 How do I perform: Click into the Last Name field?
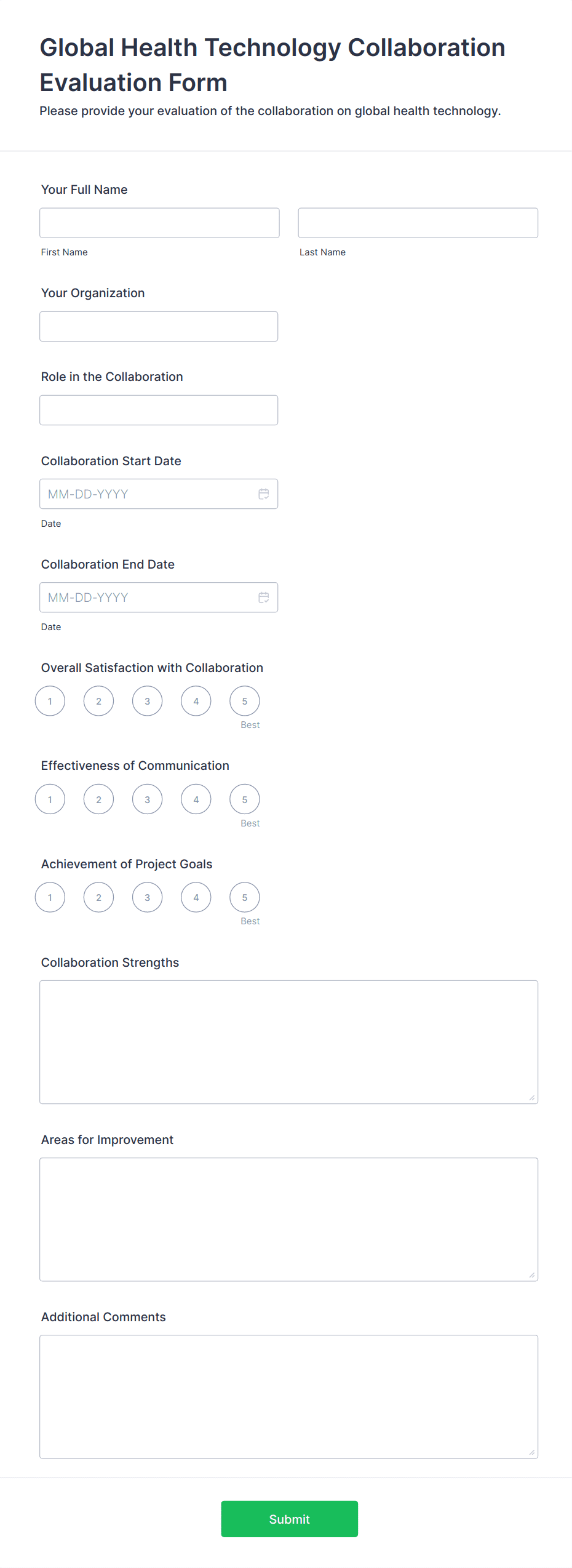click(x=418, y=223)
